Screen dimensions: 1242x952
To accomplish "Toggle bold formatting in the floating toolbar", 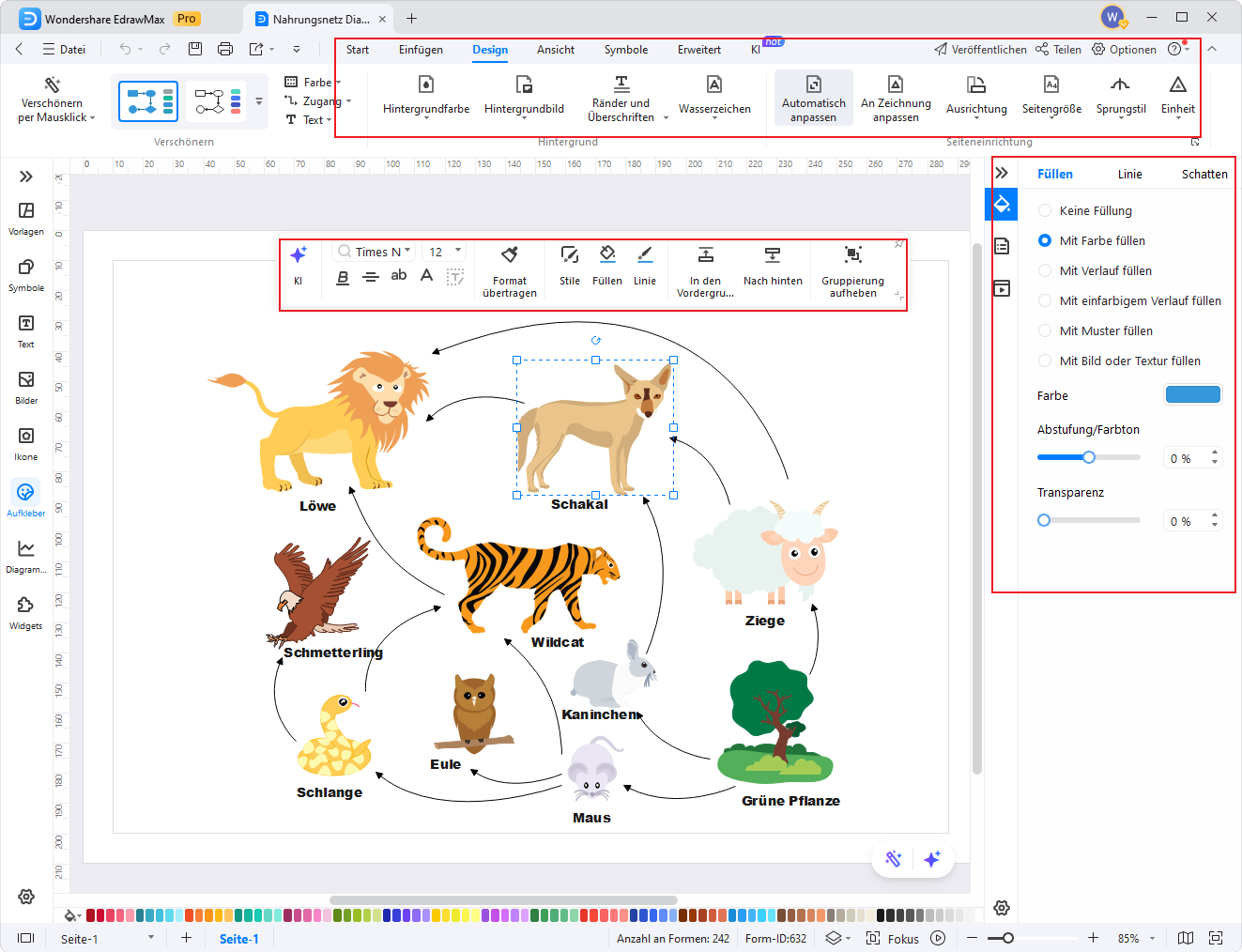I will pyautogui.click(x=343, y=276).
